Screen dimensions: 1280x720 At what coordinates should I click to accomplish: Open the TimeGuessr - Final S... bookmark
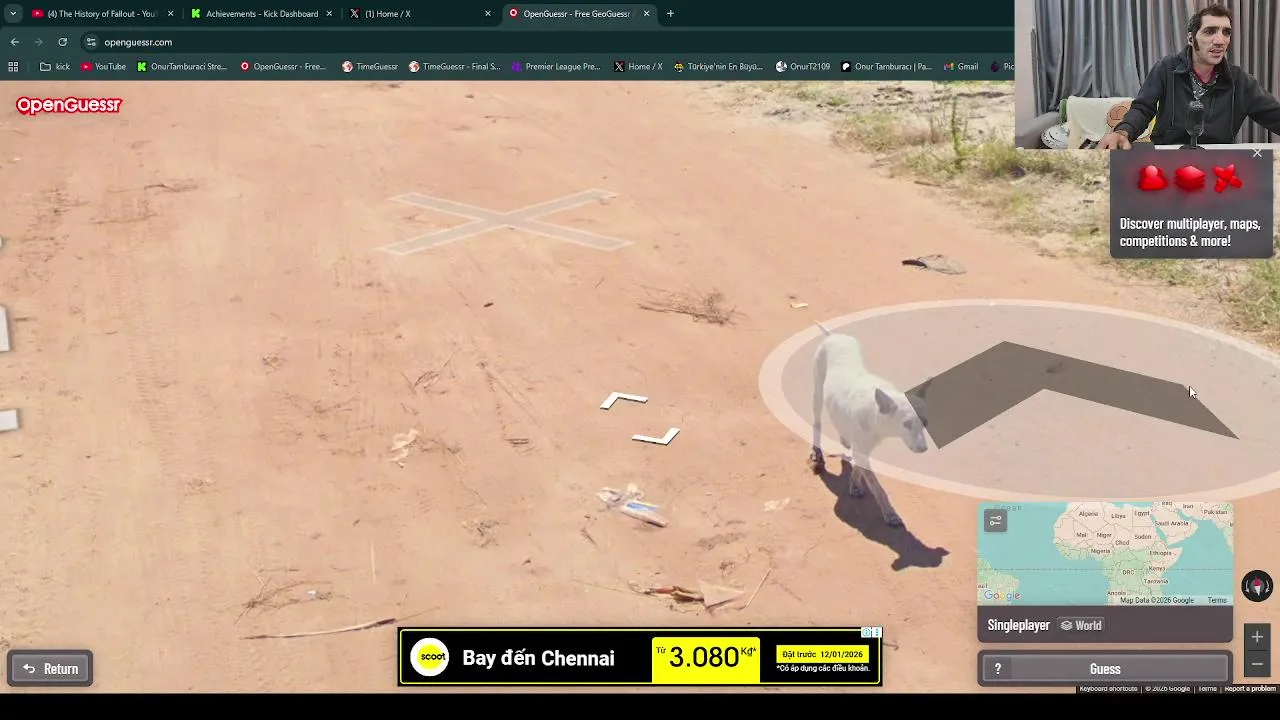click(454, 67)
